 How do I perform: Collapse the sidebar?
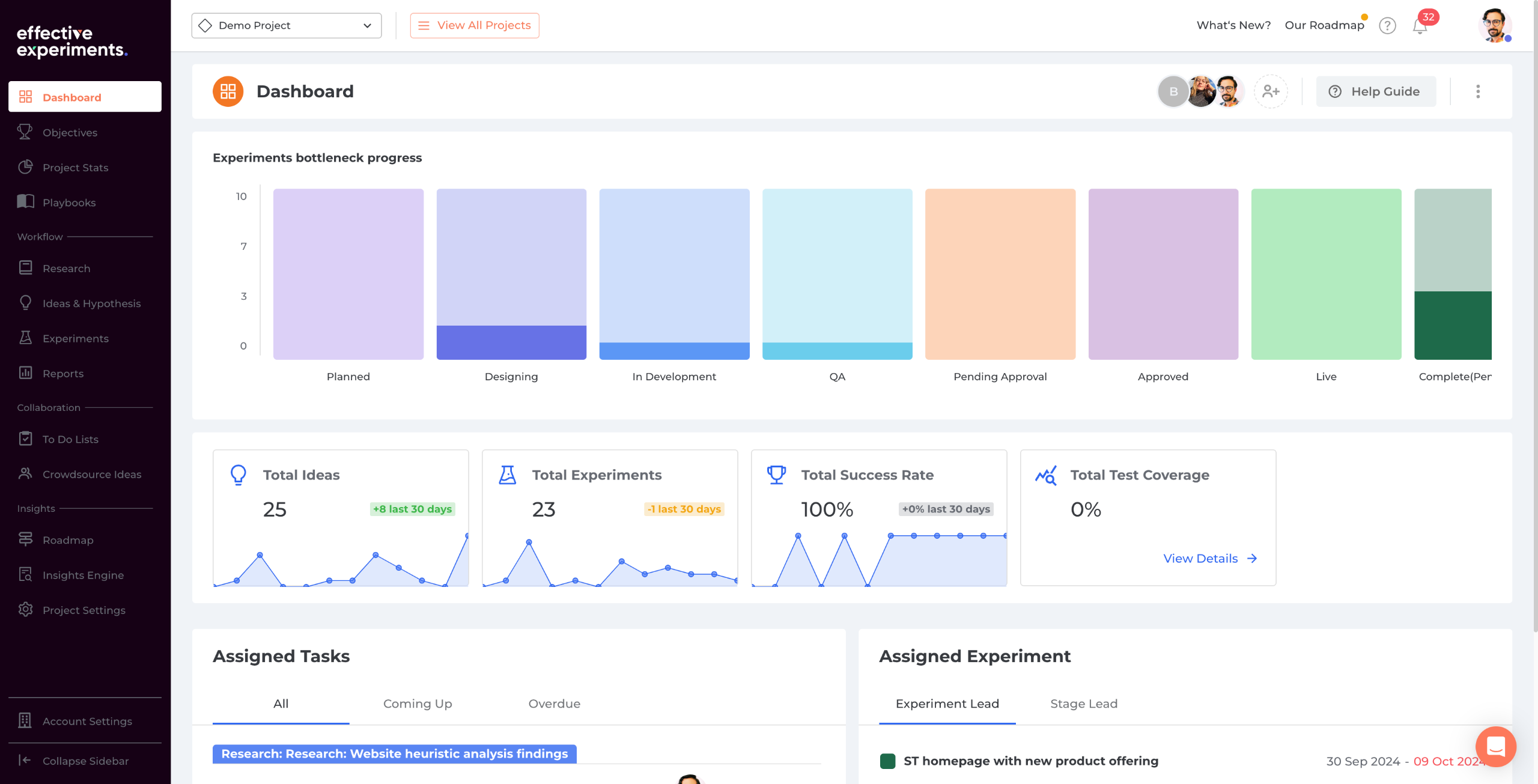85,761
